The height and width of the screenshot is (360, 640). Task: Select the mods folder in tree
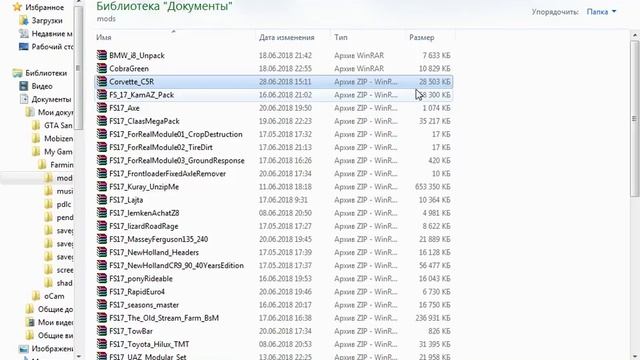click(x=64, y=178)
